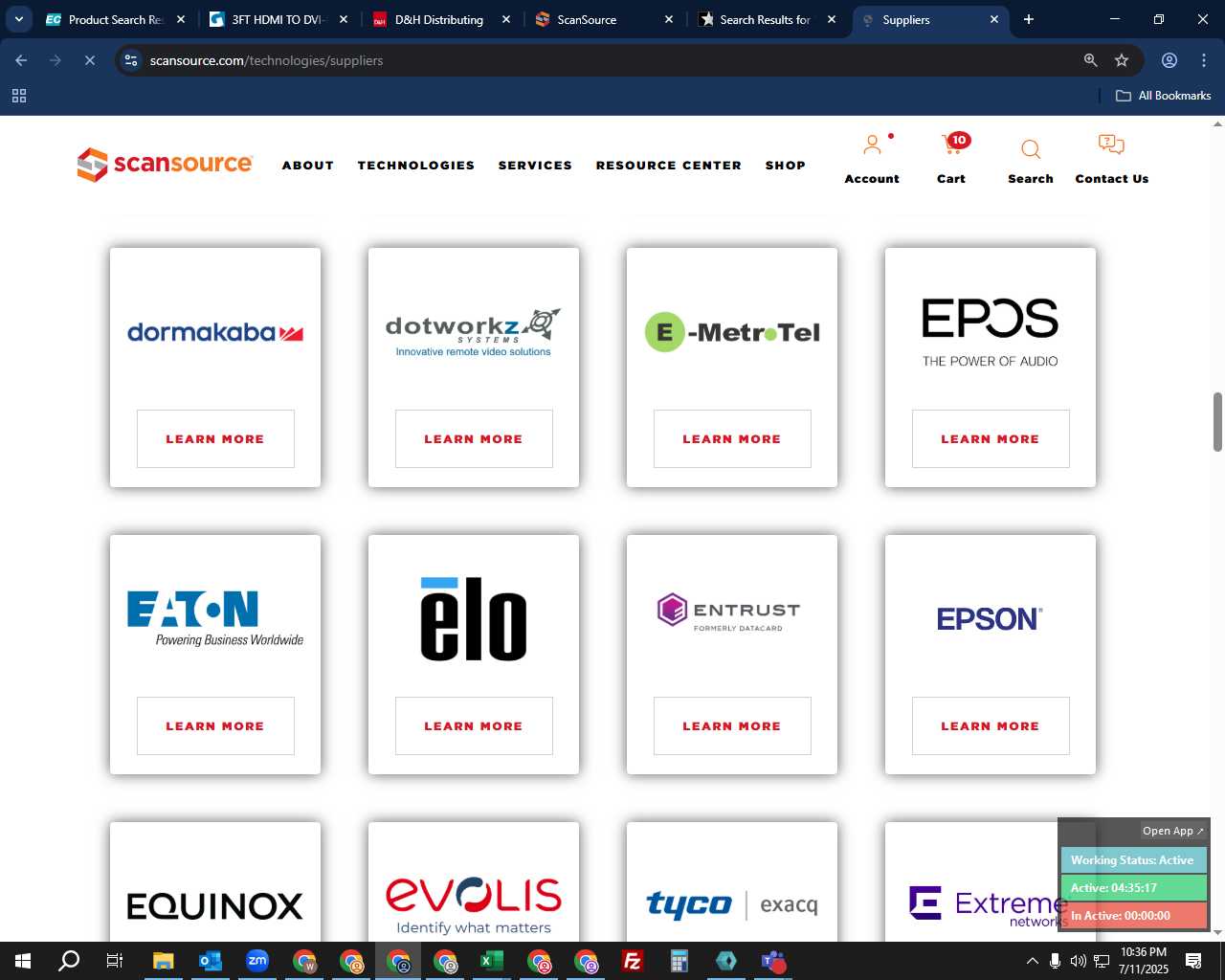The width and height of the screenshot is (1225, 980).
Task: Open the volume control in system tray
Action: (x=1079, y=961)
